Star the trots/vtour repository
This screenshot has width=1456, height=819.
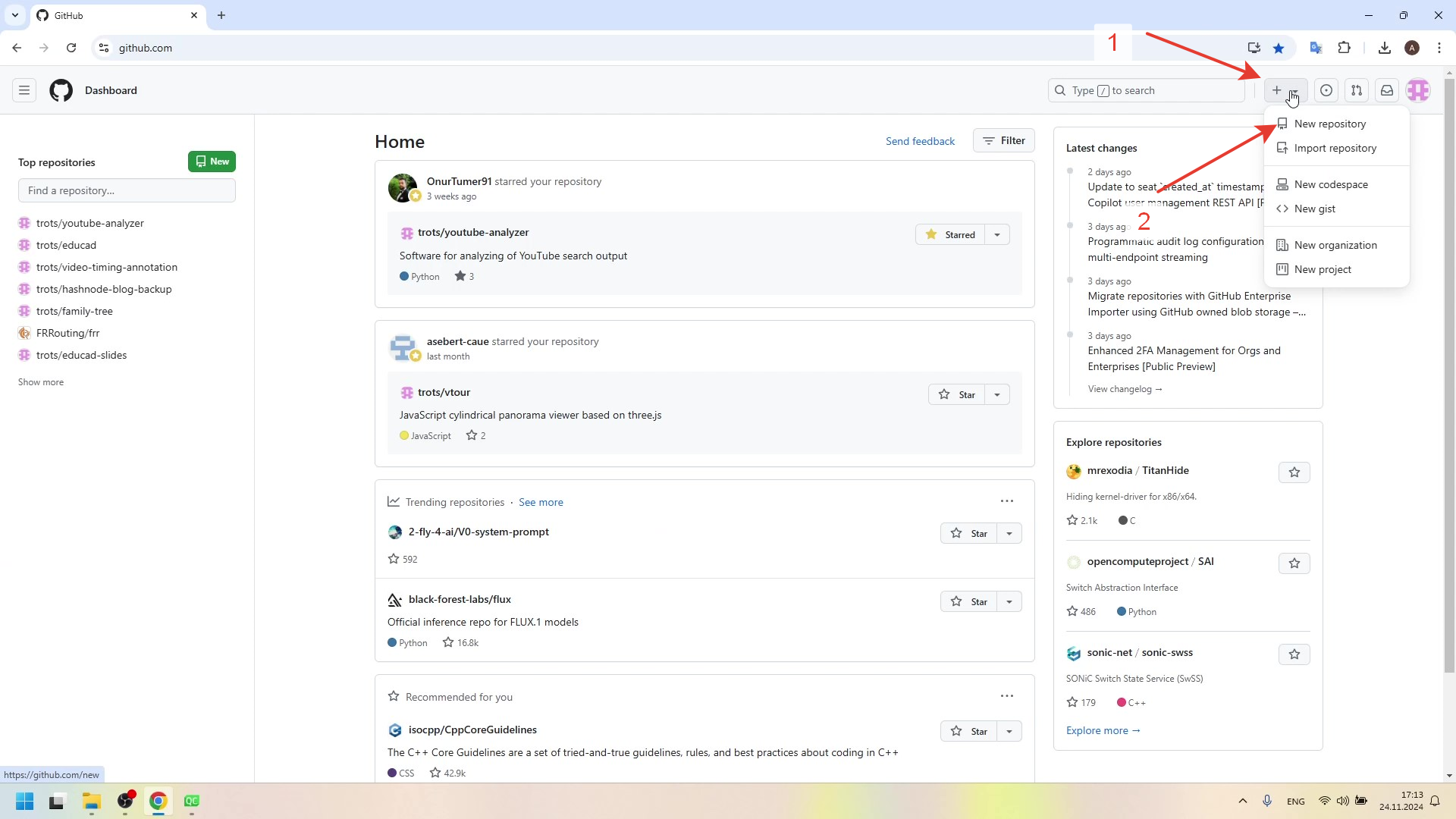pyautogui.click(x=956, y=394)
